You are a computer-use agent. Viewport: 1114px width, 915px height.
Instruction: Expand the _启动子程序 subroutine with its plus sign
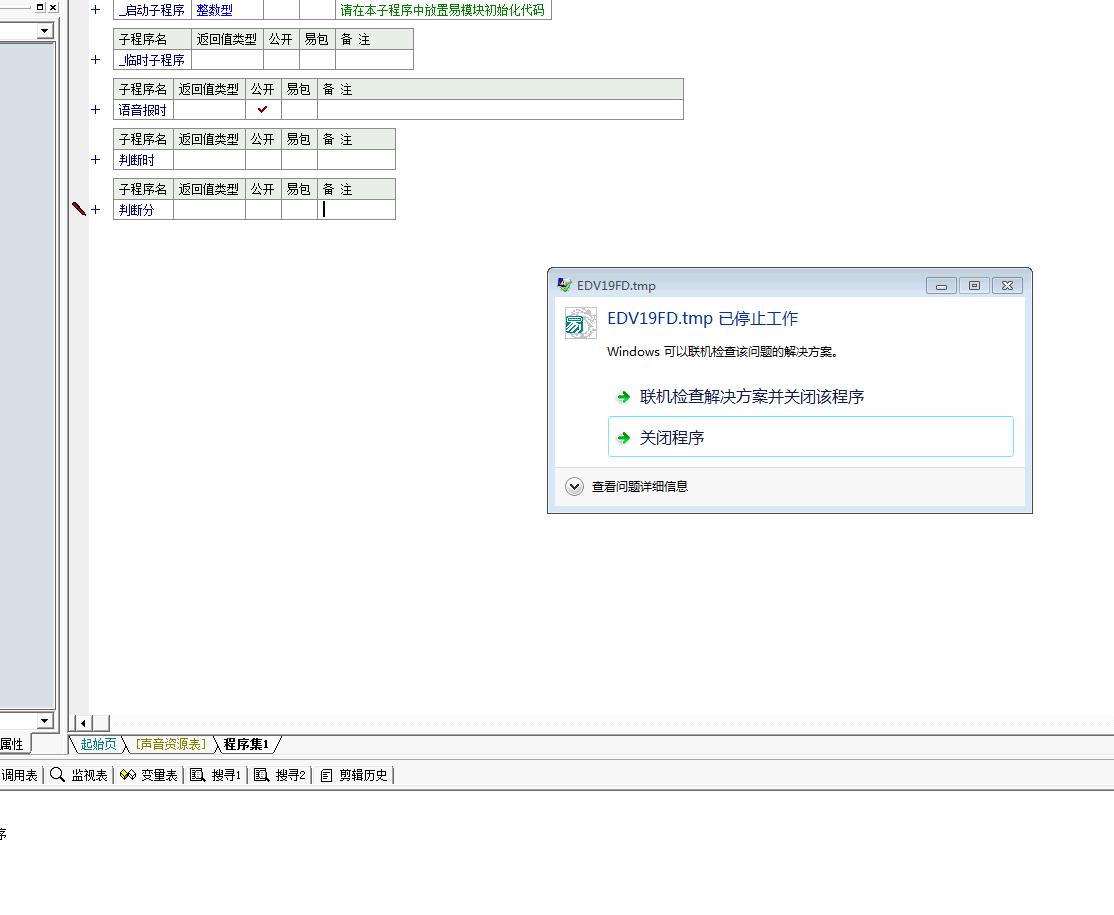(96, 10)
